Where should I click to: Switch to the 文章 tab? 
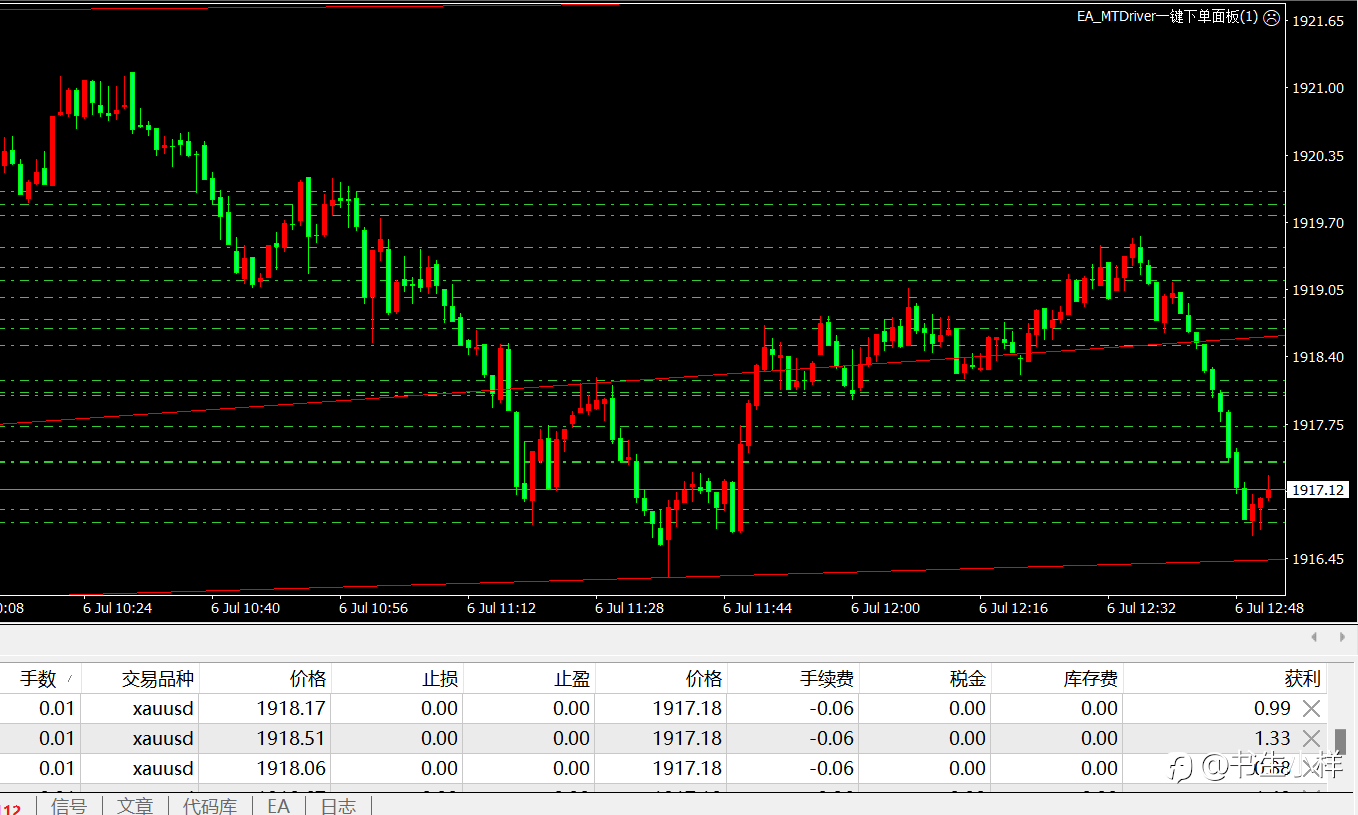point(135,806)
